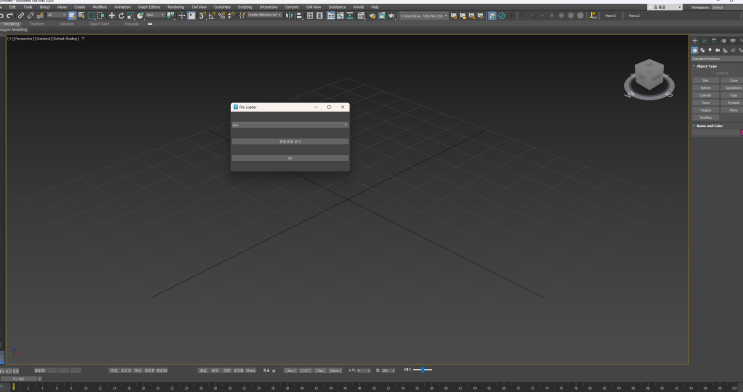Click the Sphere primitive button
The width and height of the screenshot is (743, 392).
(706, 88)
